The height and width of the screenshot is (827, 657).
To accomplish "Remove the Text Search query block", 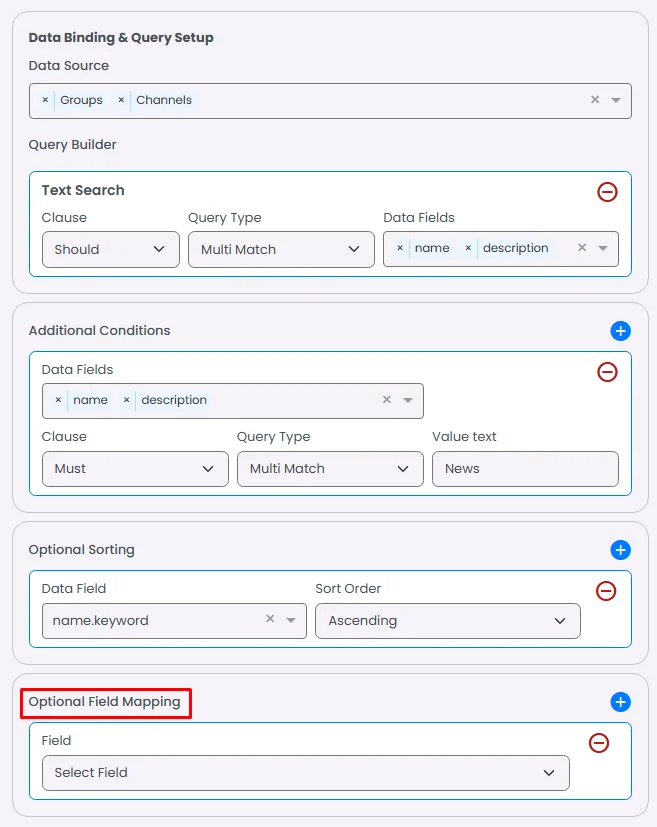I will pyautogui.click(x=607, y=192).
